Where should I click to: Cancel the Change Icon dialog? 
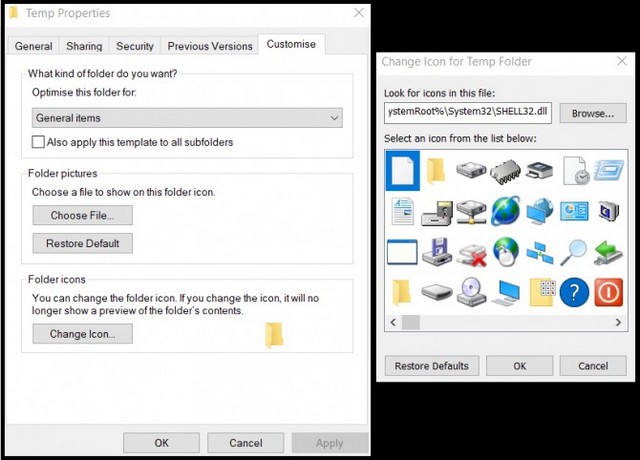point(593,366)
